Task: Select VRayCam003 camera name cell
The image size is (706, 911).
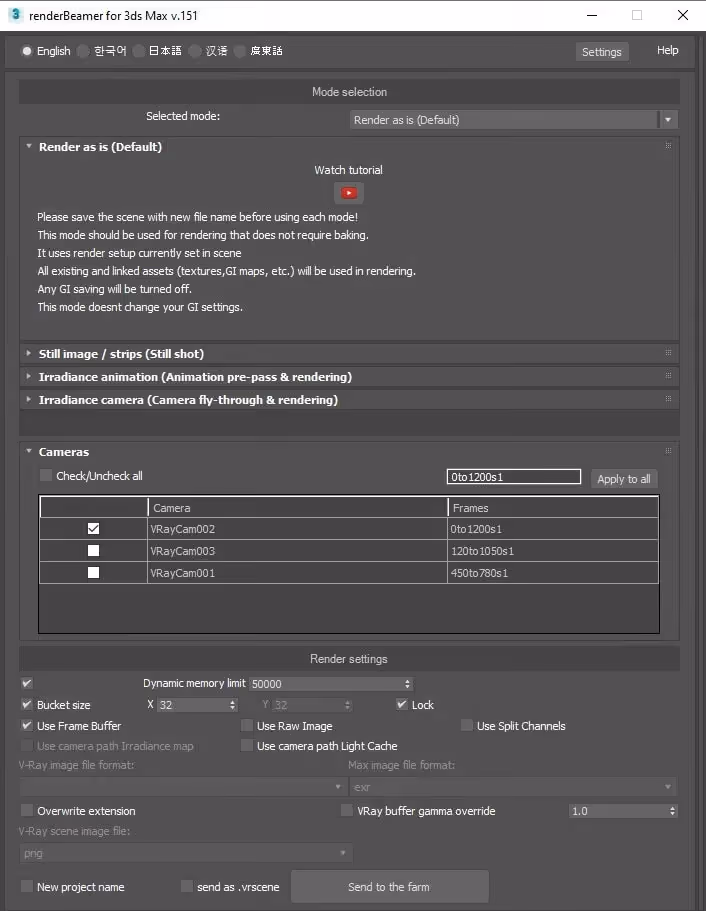Action: click(298, 551)
